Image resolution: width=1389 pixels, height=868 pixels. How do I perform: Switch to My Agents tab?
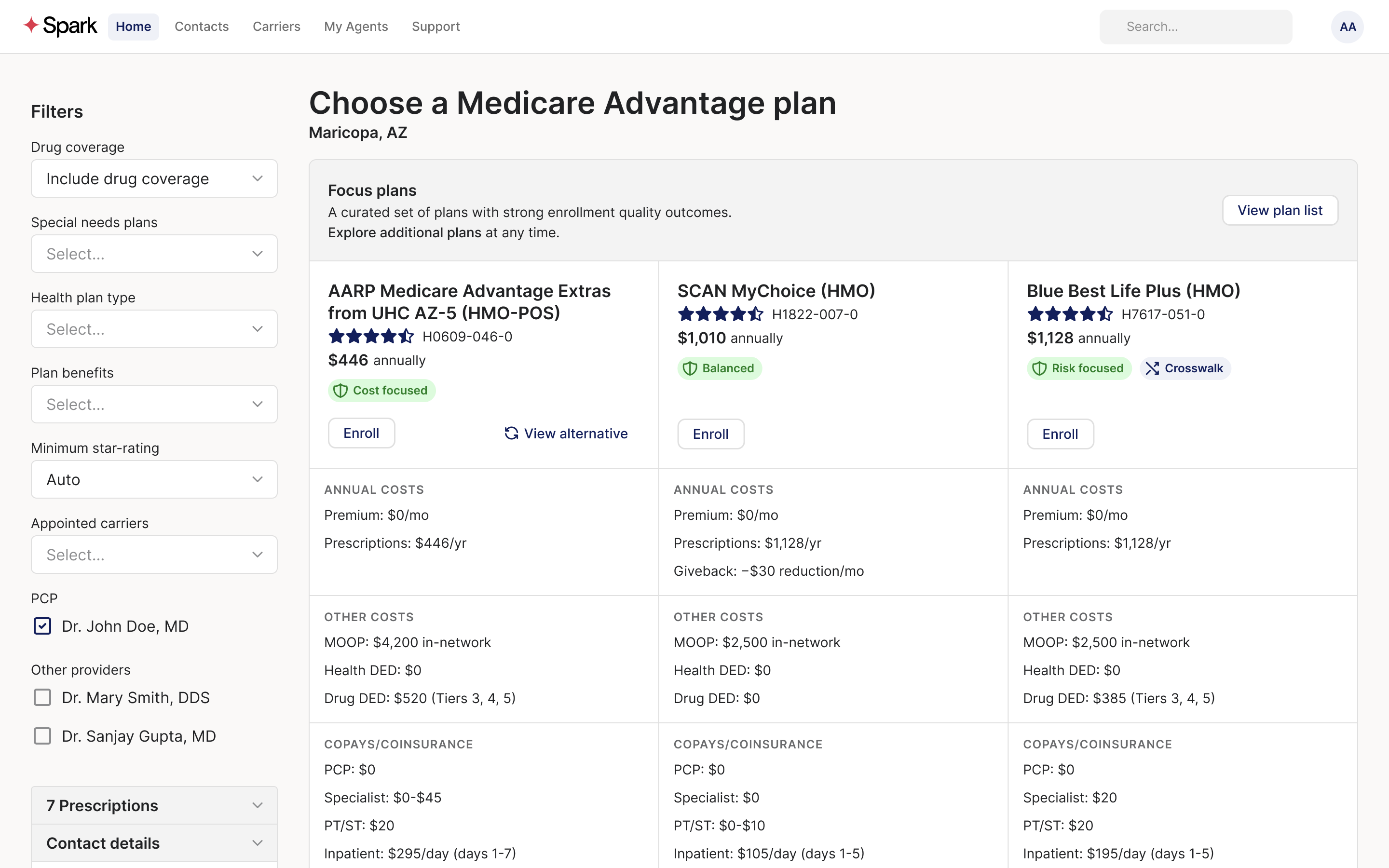pos(356,27)
